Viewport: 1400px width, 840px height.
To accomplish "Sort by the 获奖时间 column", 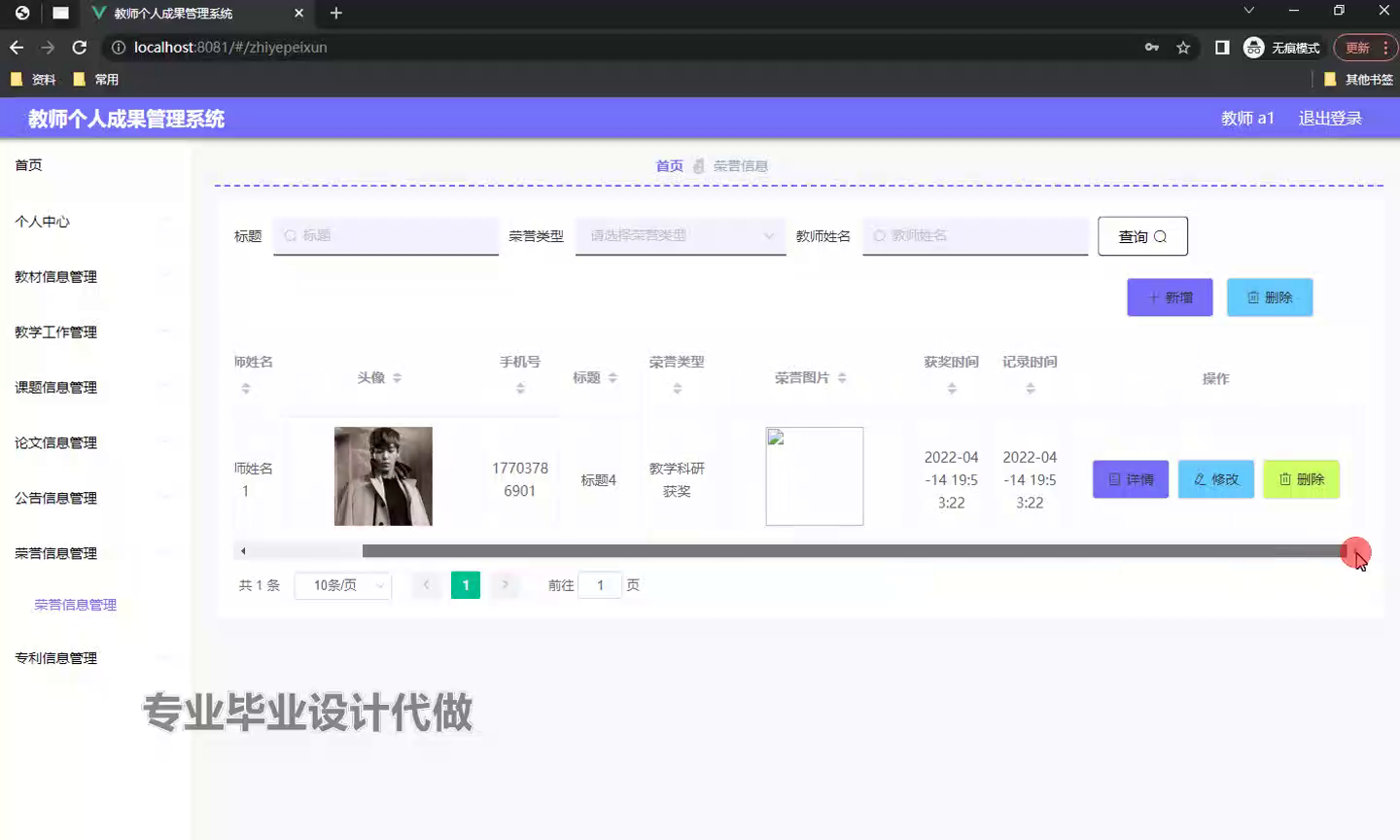I will tap(952, 389).
